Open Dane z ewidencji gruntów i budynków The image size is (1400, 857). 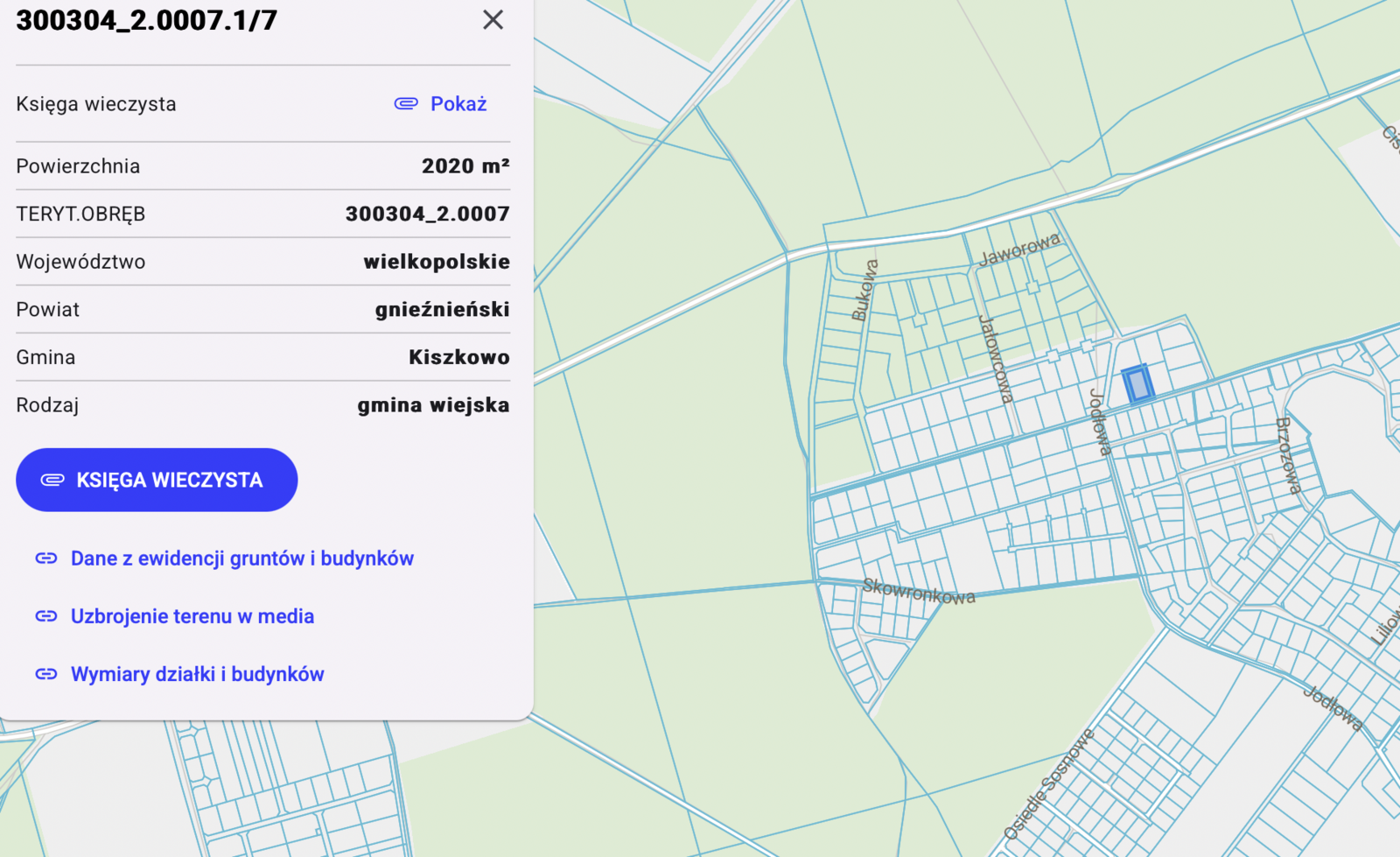pos(241,558)
